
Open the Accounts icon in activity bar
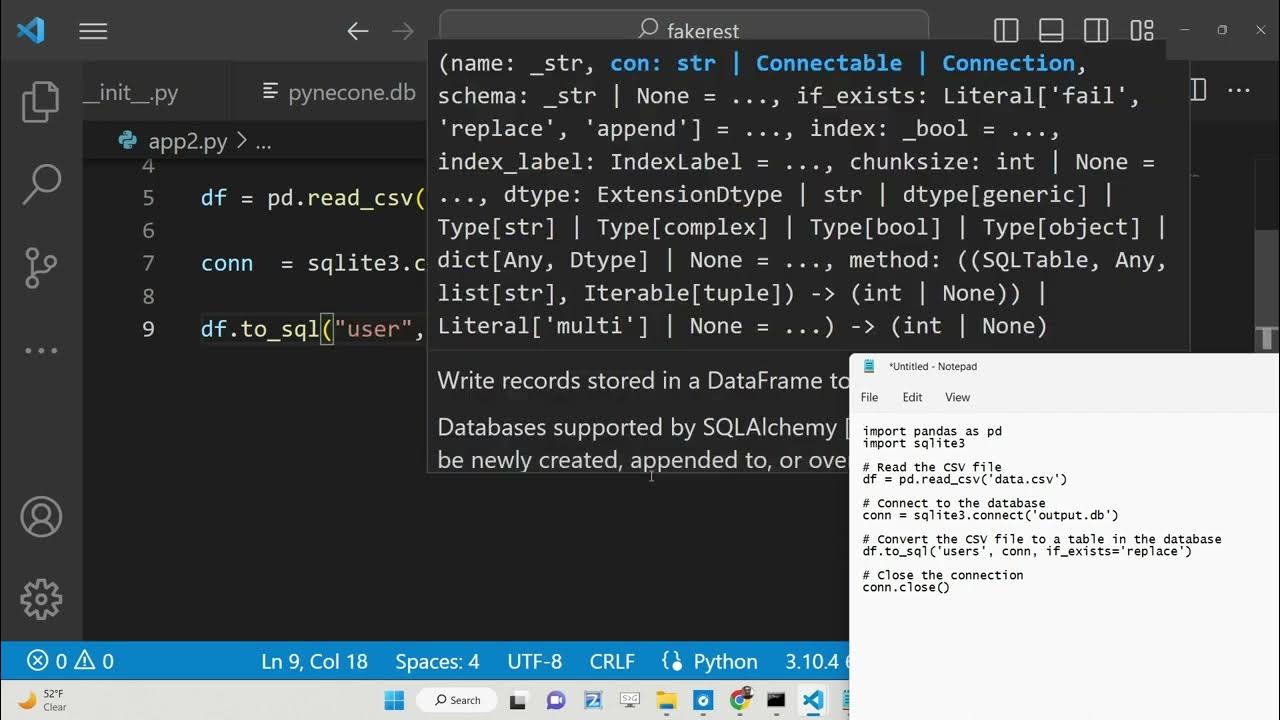[x=41, y=517]
